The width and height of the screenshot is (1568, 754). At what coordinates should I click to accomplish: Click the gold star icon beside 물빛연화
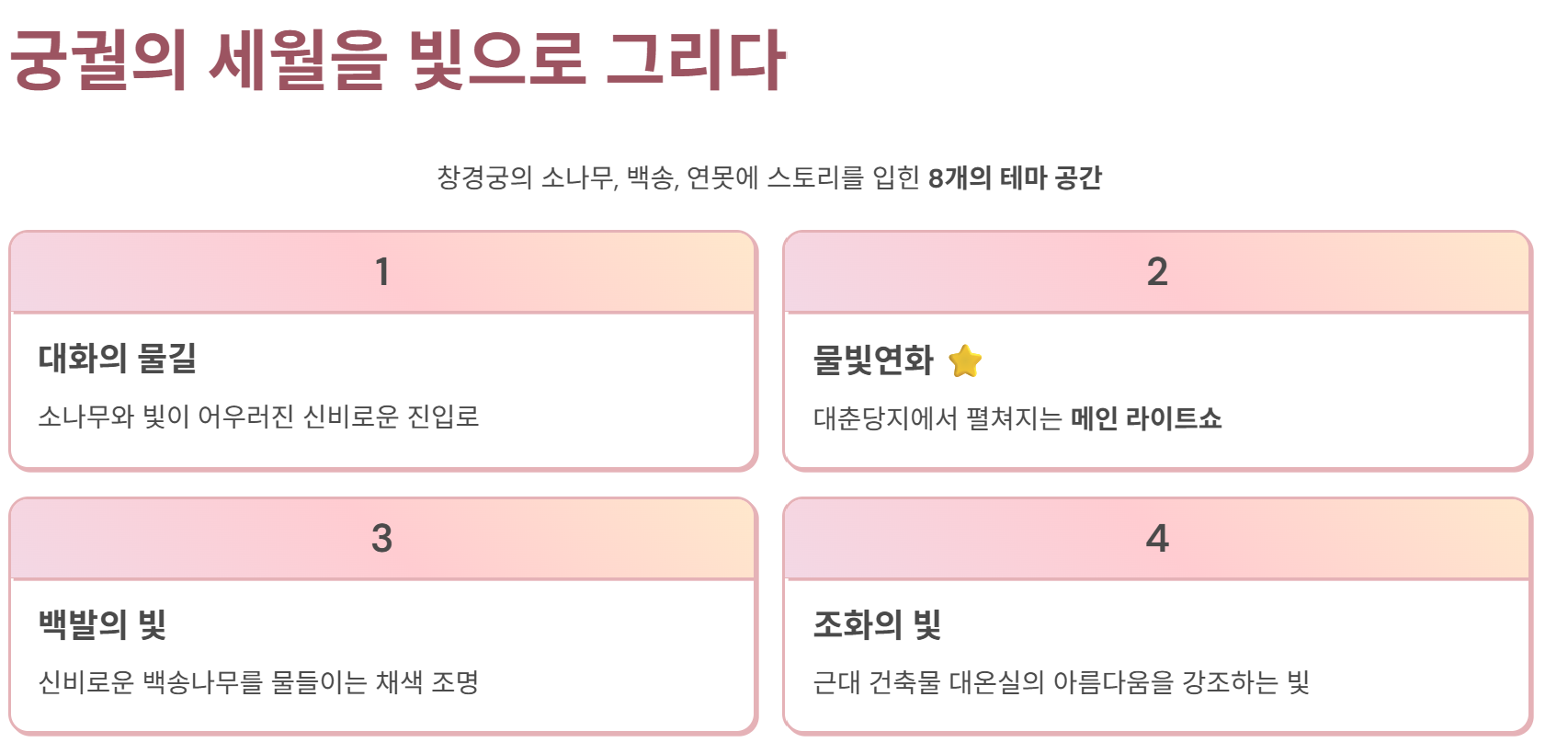point(965,360)
